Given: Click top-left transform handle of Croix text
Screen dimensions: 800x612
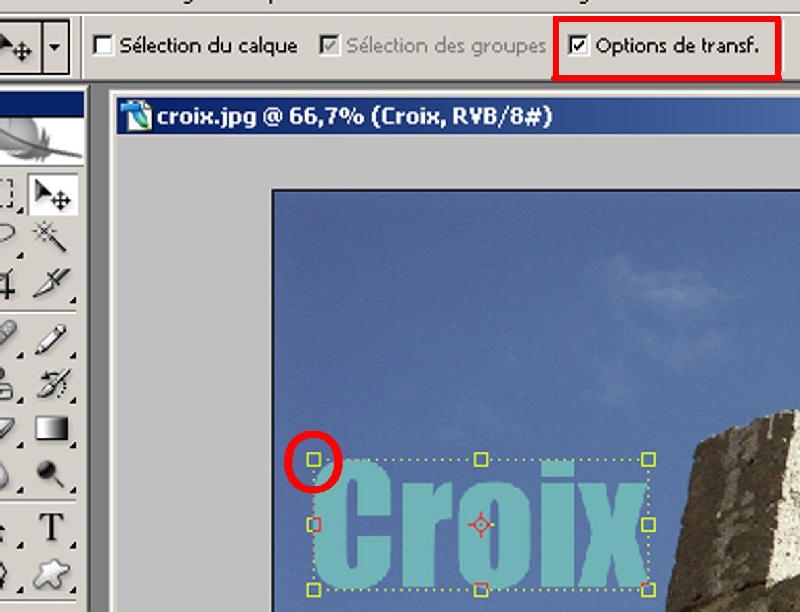Looking at the screenshot, I should (314, 460).
